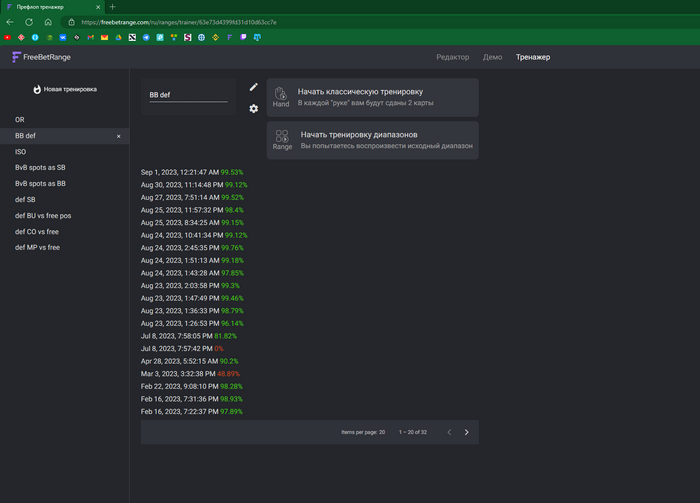Go back with the browser back arrow

coord(10,22)
